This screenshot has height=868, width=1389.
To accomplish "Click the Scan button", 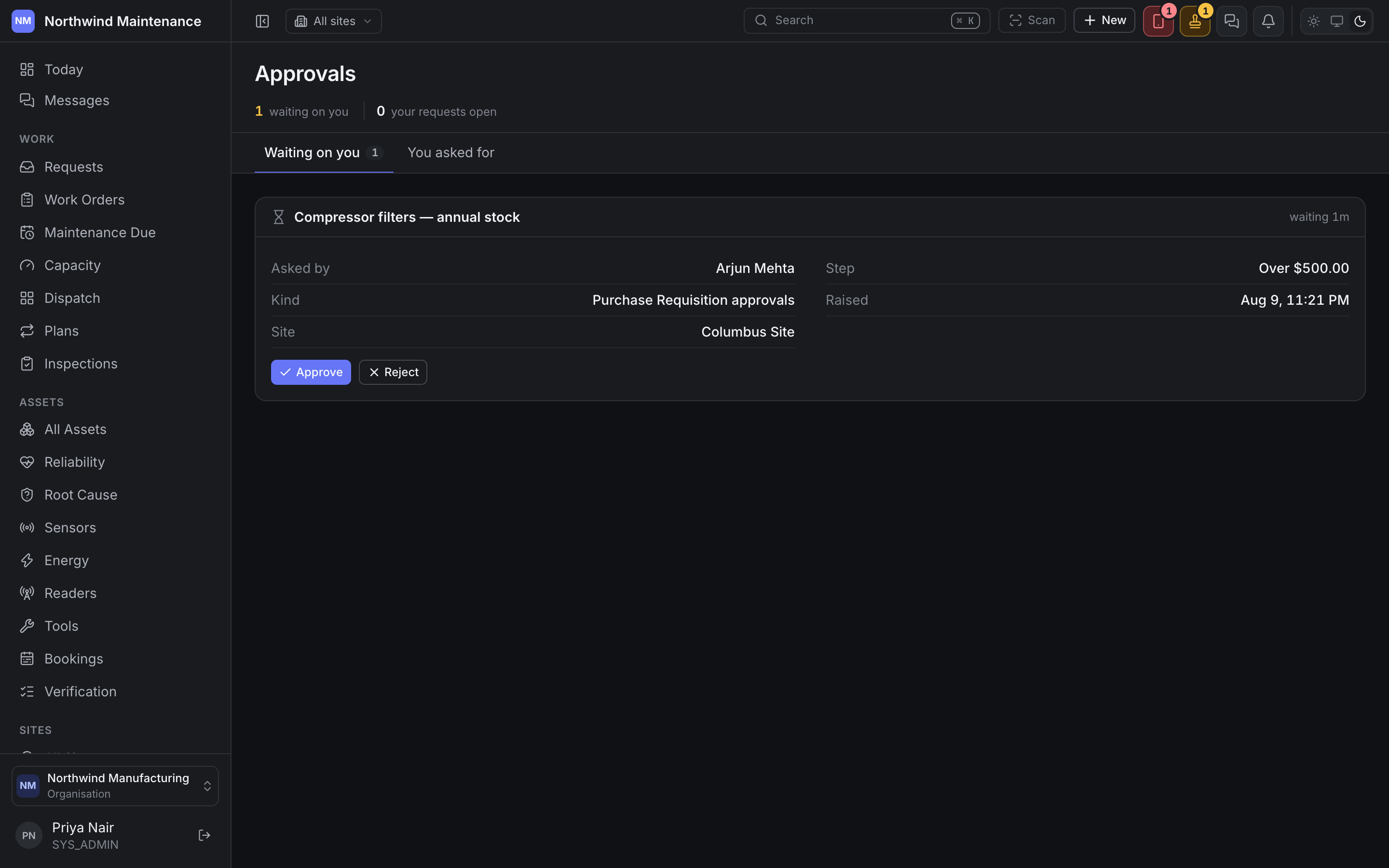I will point(1032,21).
